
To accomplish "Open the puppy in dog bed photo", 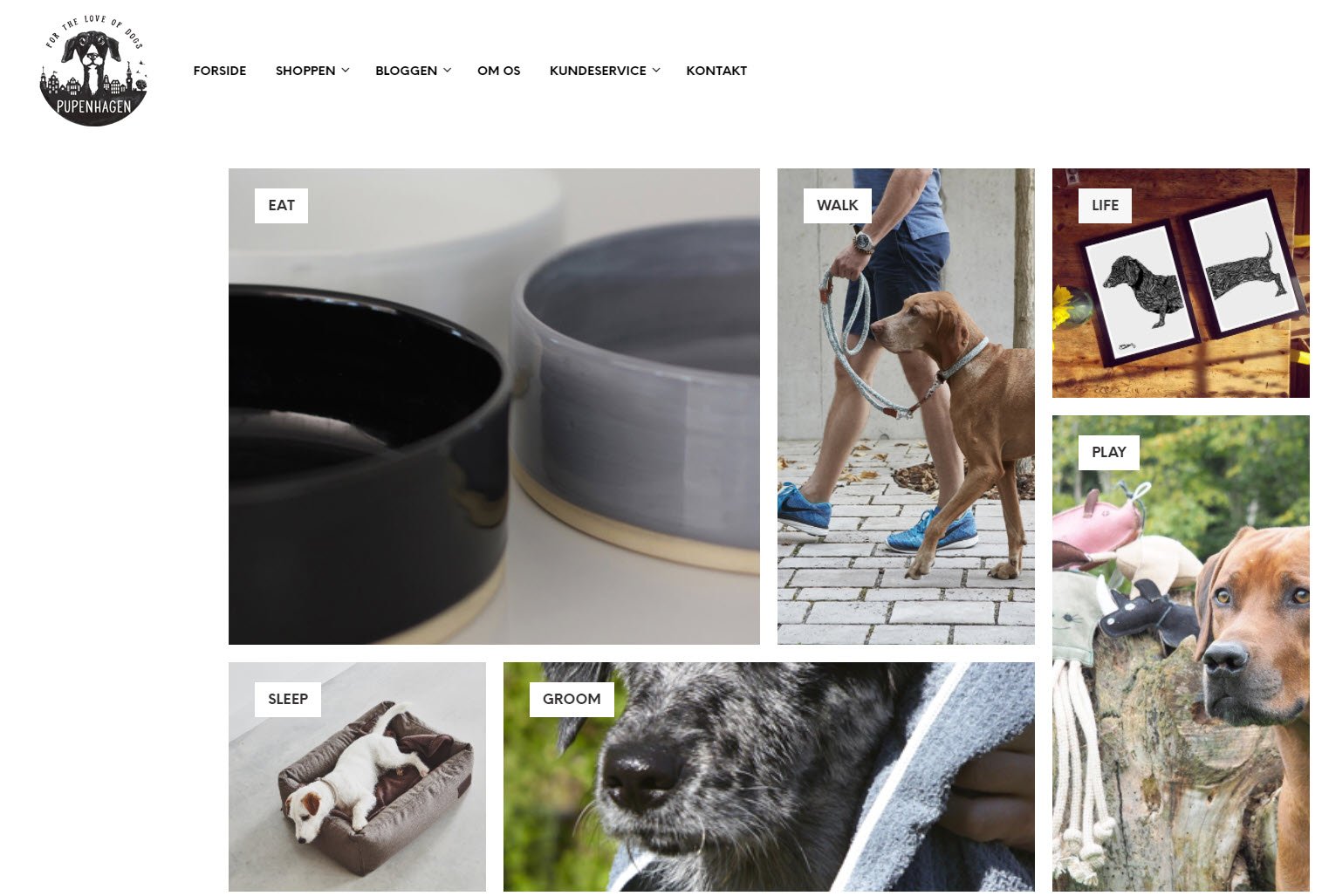I will pos(357,777).
